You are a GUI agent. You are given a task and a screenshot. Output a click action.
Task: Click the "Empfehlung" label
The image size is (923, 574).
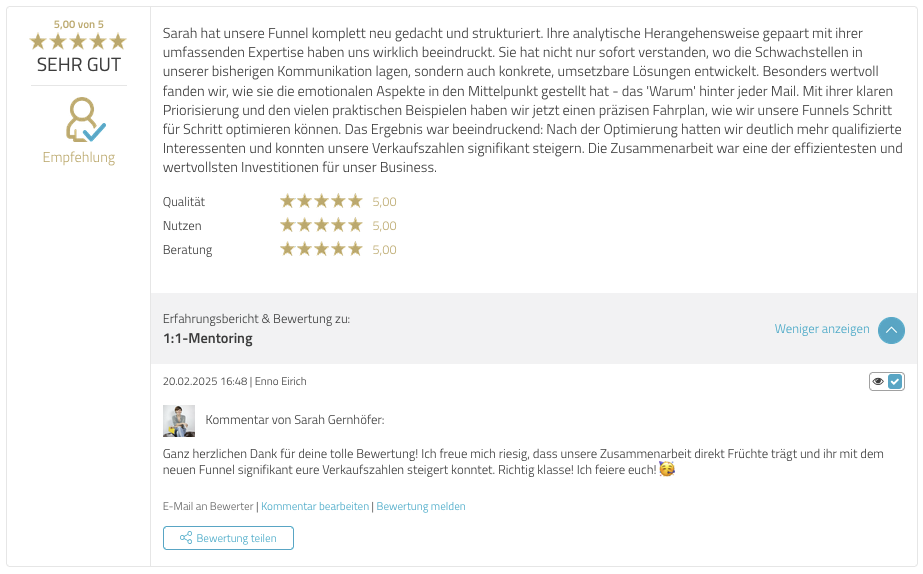point(78,157)
